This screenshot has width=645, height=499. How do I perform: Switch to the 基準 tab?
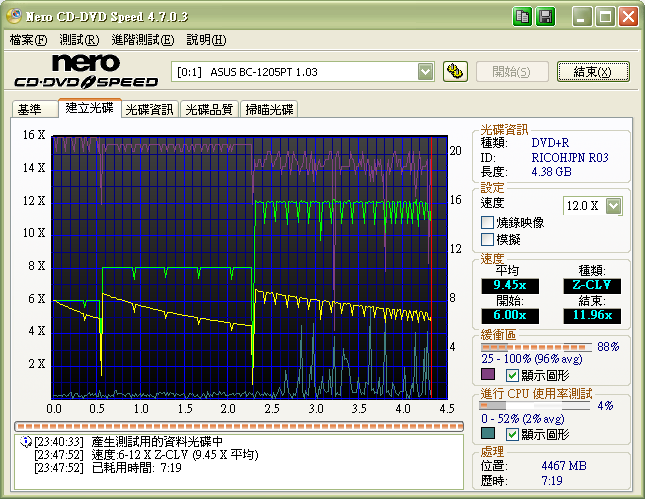coord(34,109)
